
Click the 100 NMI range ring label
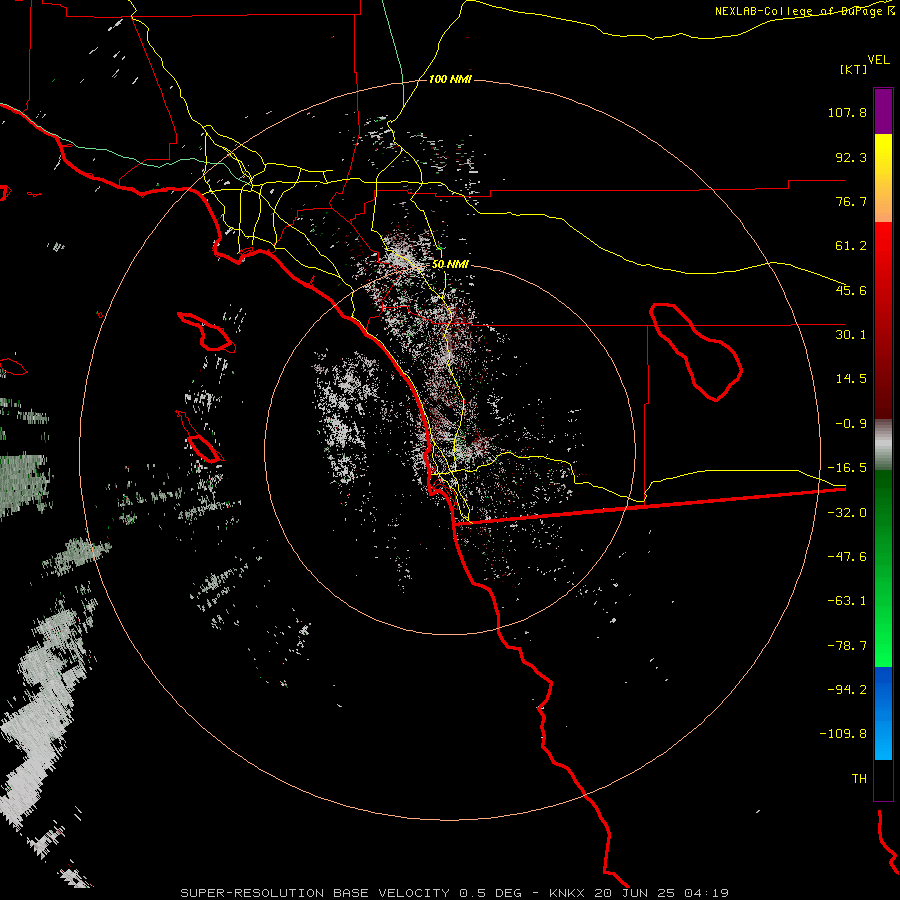point(450,79)
